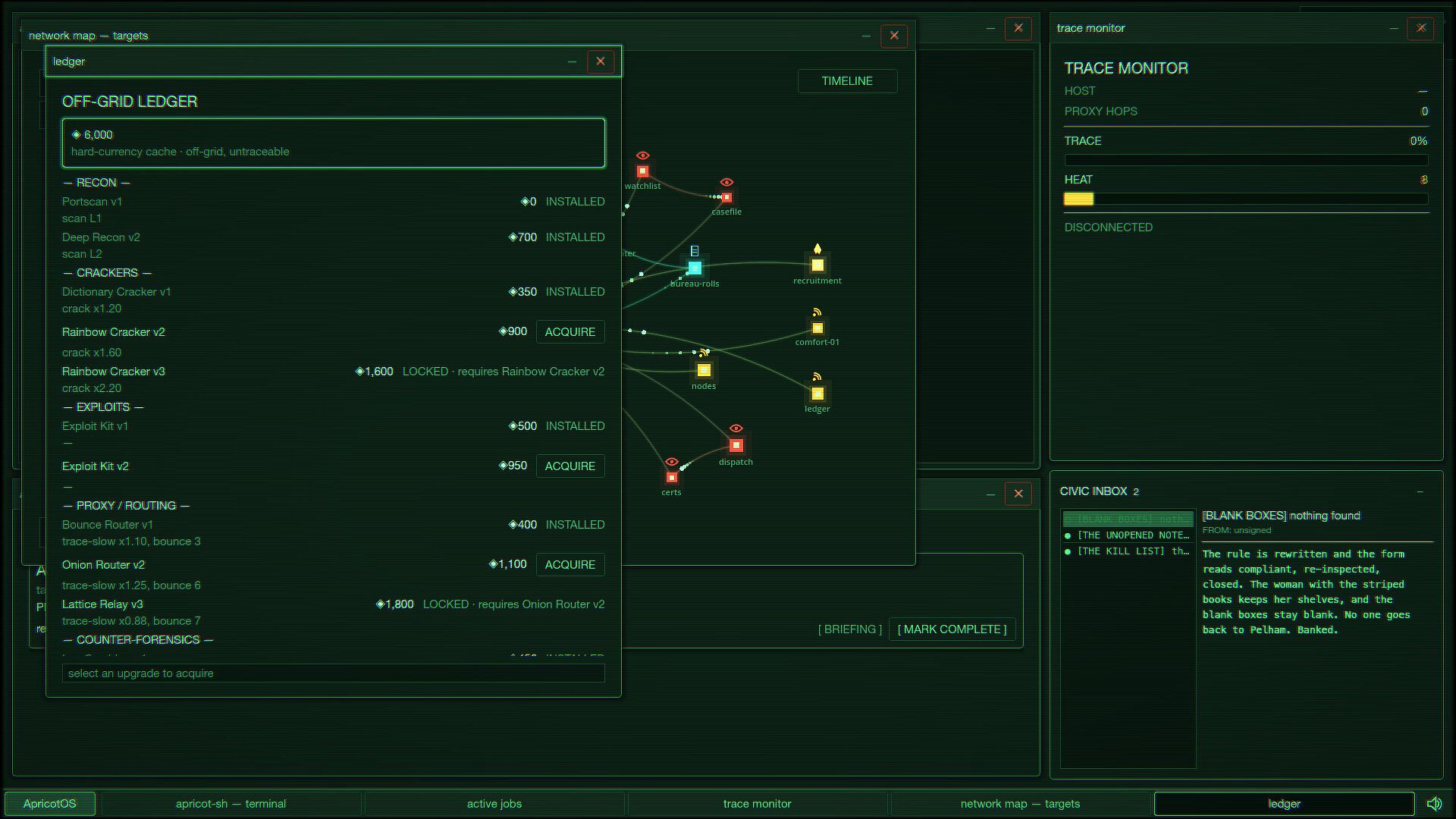Viewport: 1456px width, 819px height.
Task: Minimize the trace monitor window
Action: click(1394, 28)
